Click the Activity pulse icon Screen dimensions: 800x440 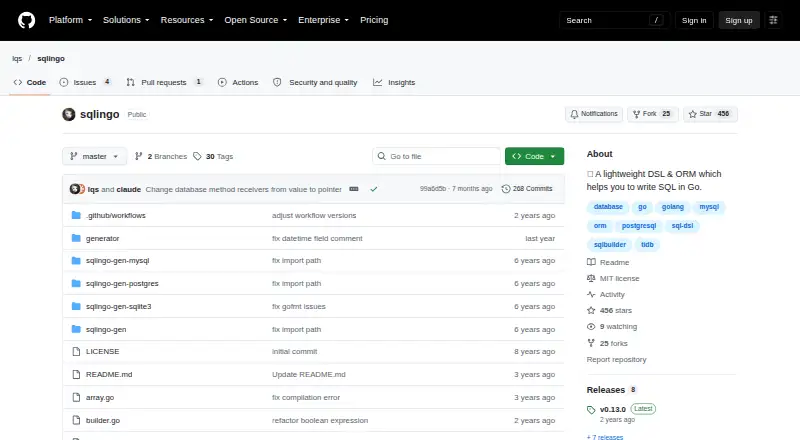[x=591, y=295]
